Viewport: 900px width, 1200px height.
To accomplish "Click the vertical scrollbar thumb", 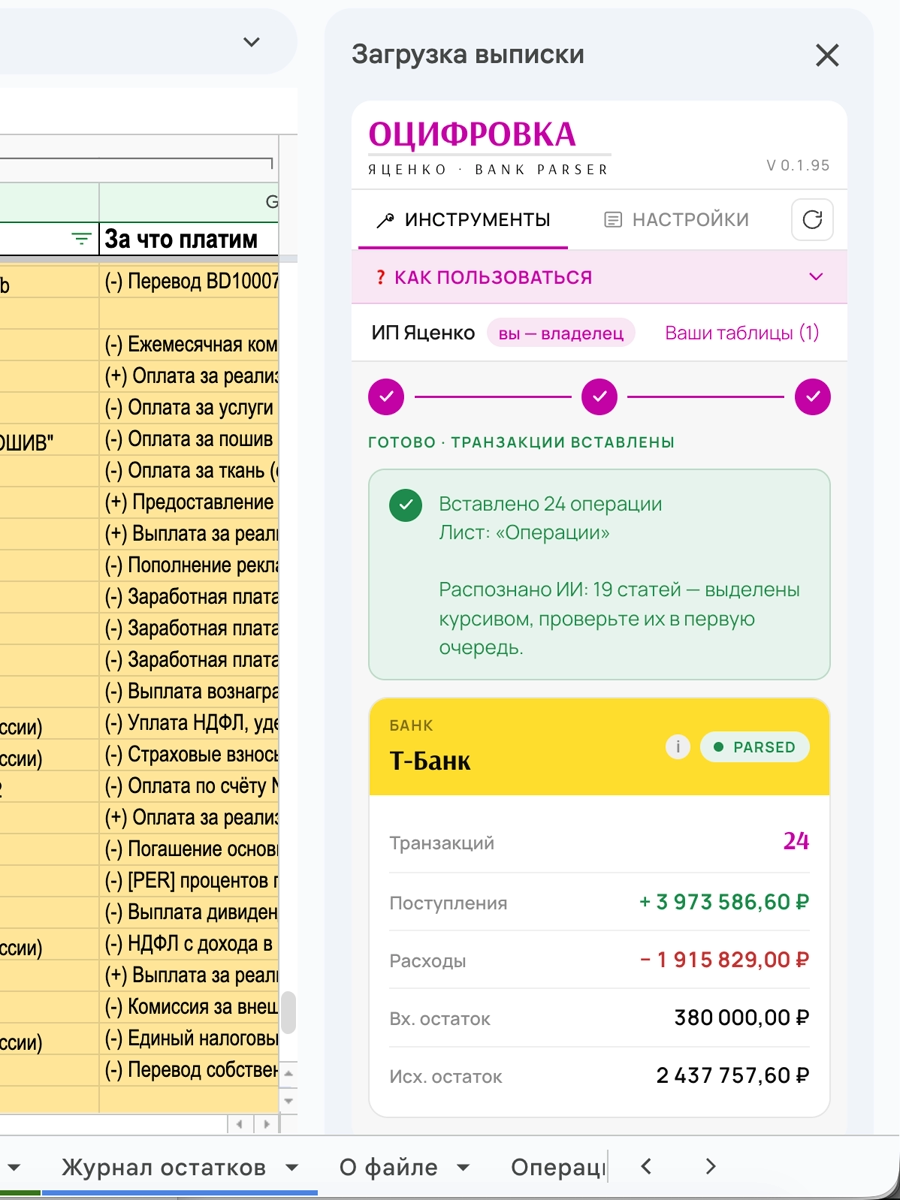I will tap(288, 1012).
